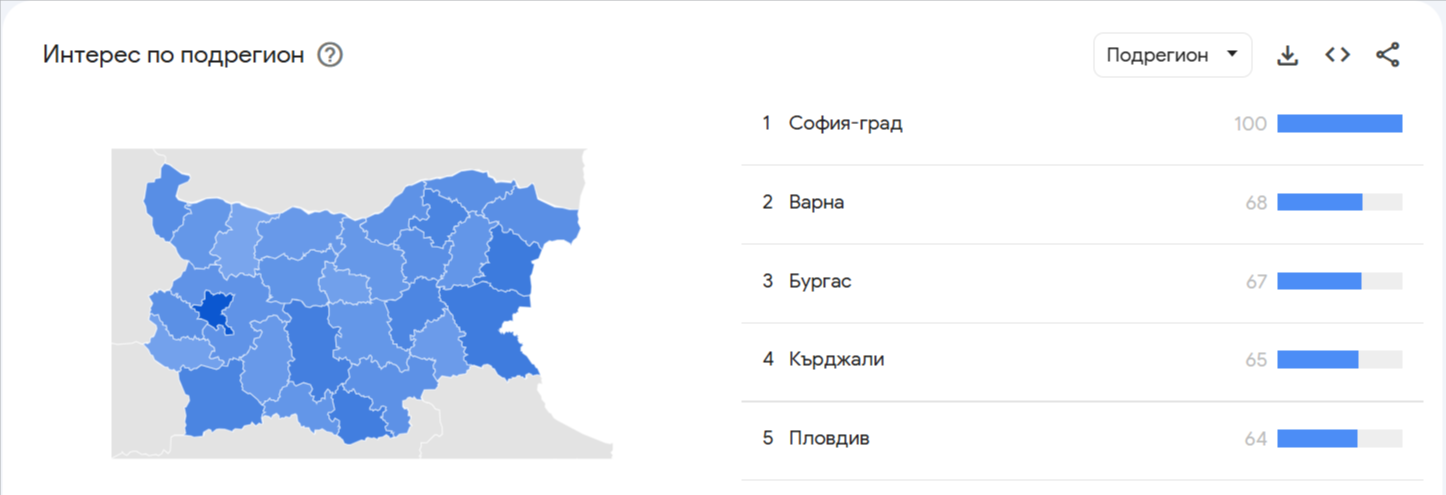Open the Кърджали subregion entry
Viewport: 1446px width, 495px height.
836,360
